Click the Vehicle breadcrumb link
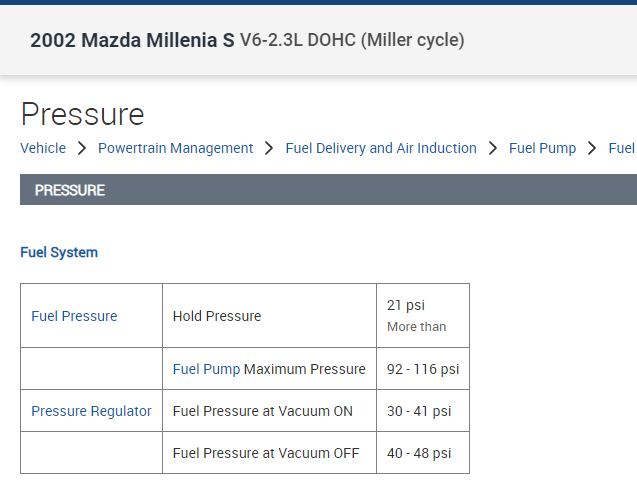The width and height of the screenshot is (637, 486). 43,148
